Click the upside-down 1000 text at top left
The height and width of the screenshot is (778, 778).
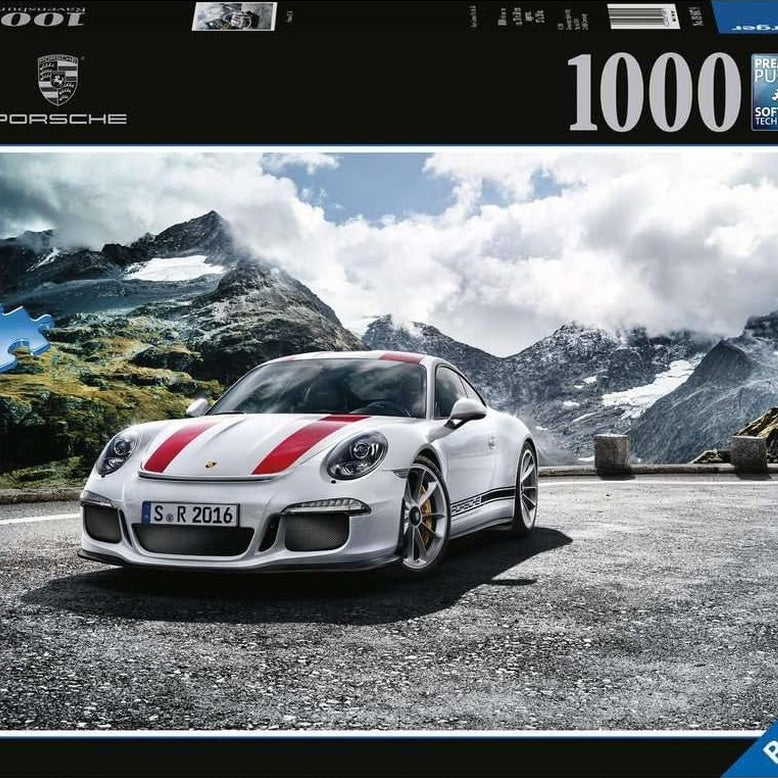pos(43,18)
